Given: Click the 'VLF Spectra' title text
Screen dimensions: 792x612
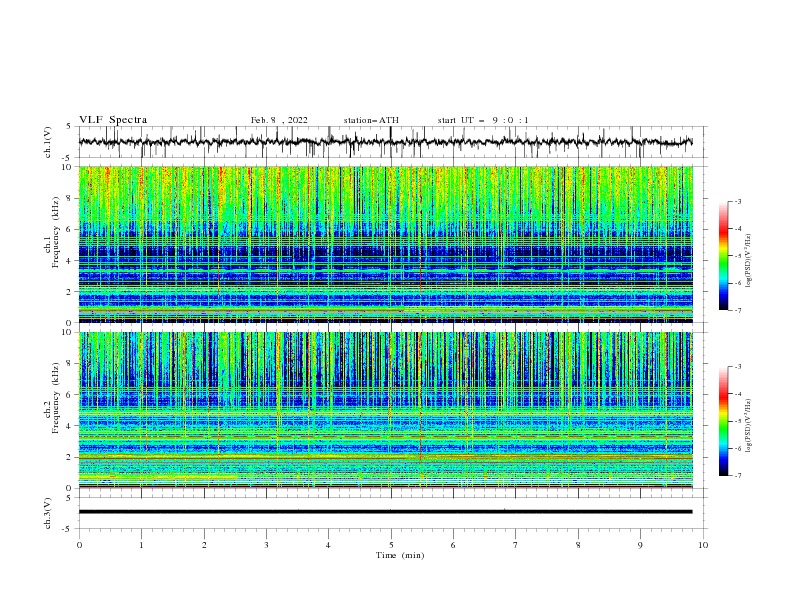Looking at the screenshot, I should pyautogui.click(x=113, y=120).
